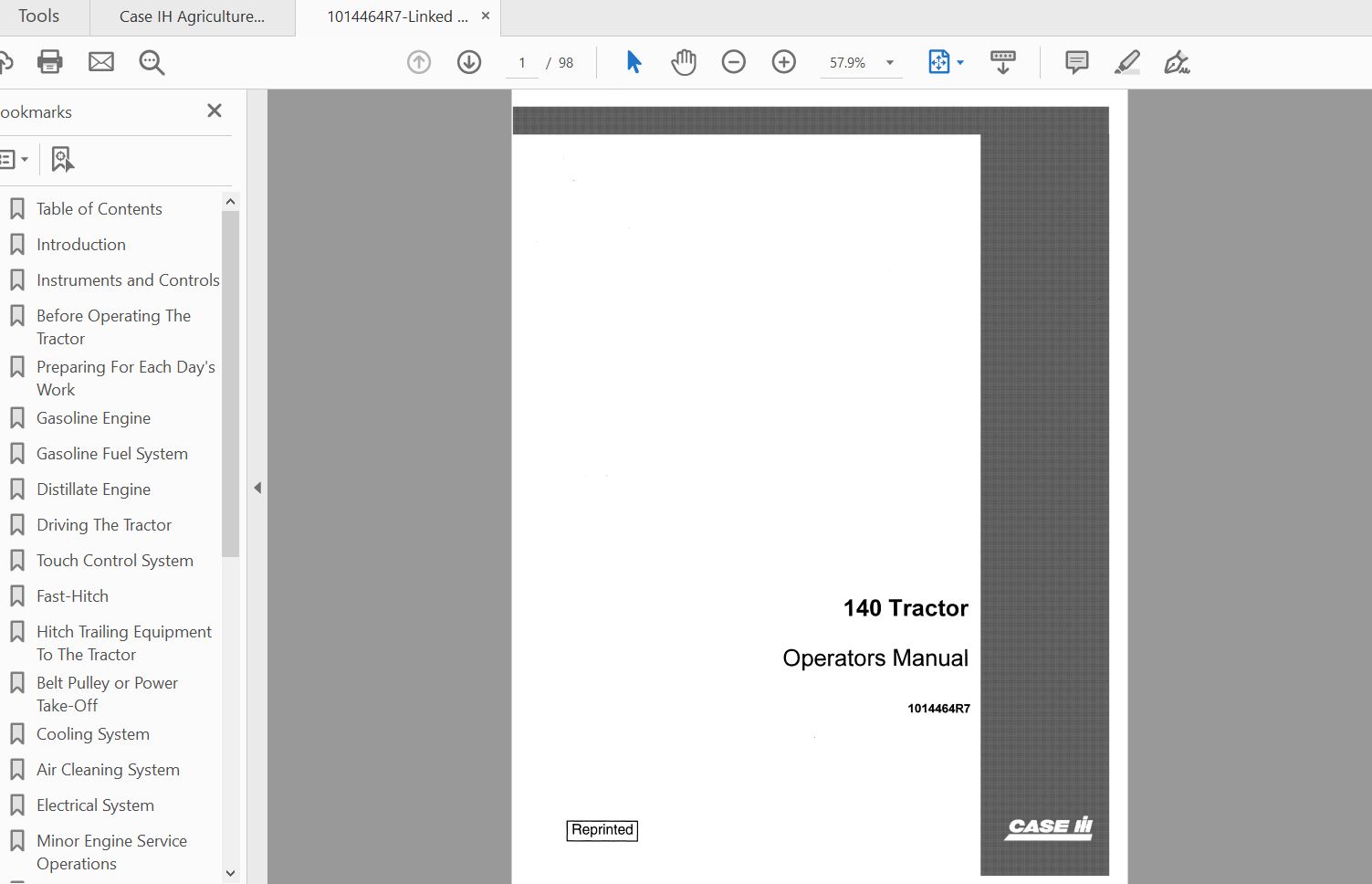Open Touch Control System bookmark

(x=115, y=561)
